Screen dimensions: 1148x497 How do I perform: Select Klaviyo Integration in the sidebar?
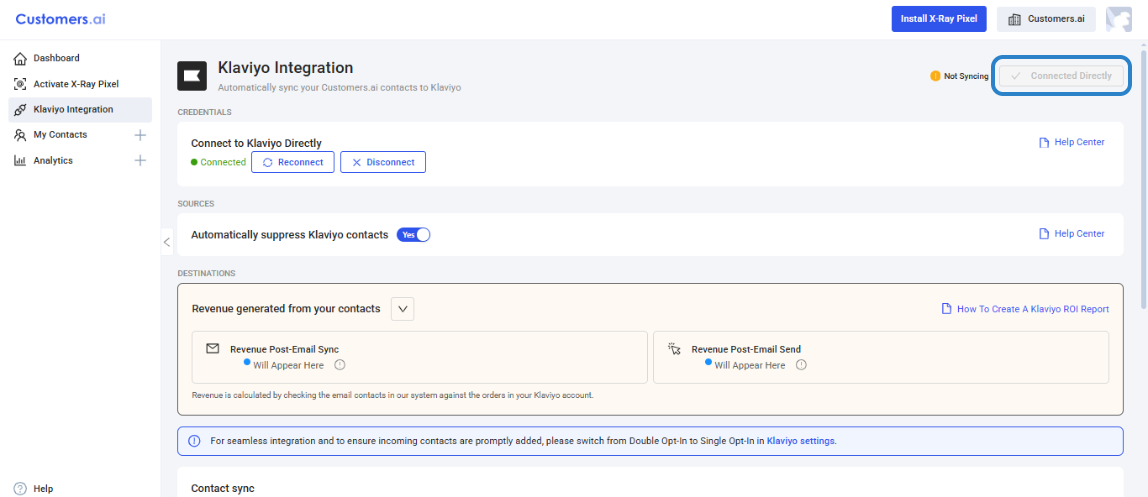73,109
